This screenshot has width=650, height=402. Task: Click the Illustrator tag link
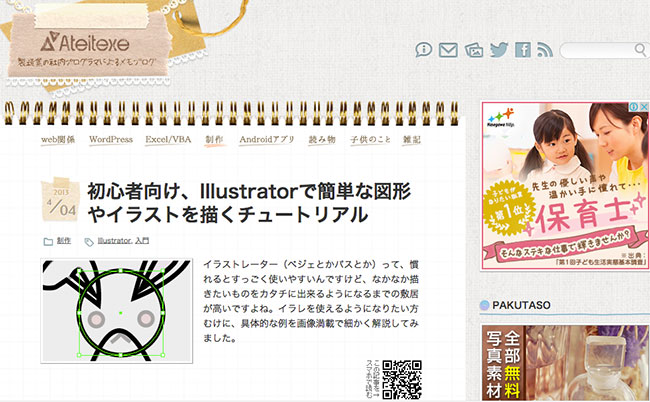pyautogui.click(x=114, y=240)
